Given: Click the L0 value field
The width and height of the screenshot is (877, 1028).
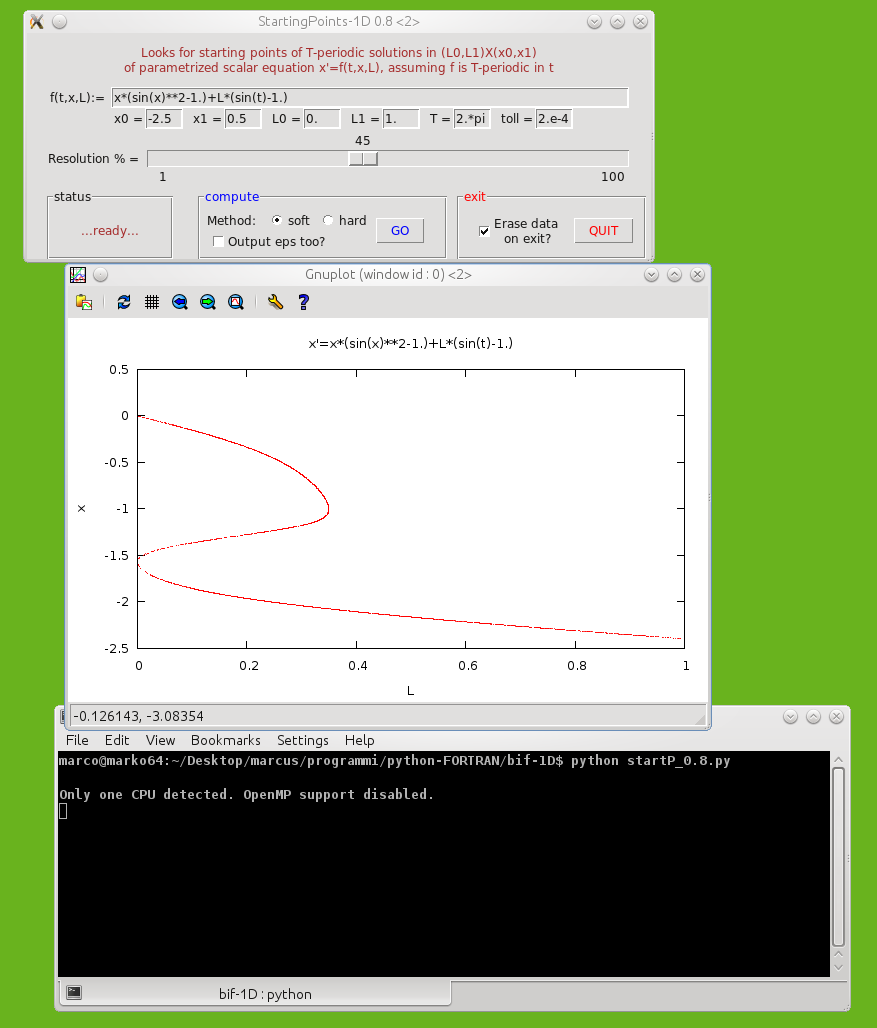Looking at the screenshot, I should (x=322, y=119).
